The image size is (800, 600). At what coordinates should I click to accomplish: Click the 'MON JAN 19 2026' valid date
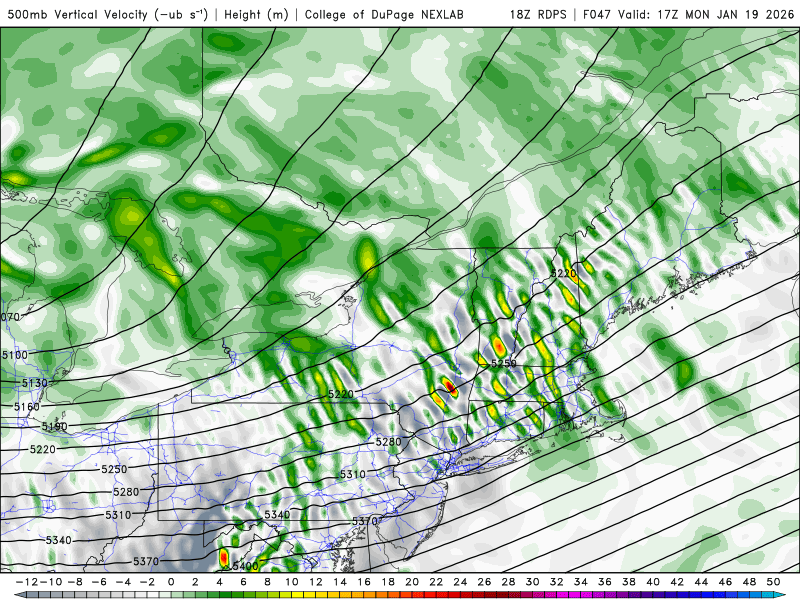739,14
